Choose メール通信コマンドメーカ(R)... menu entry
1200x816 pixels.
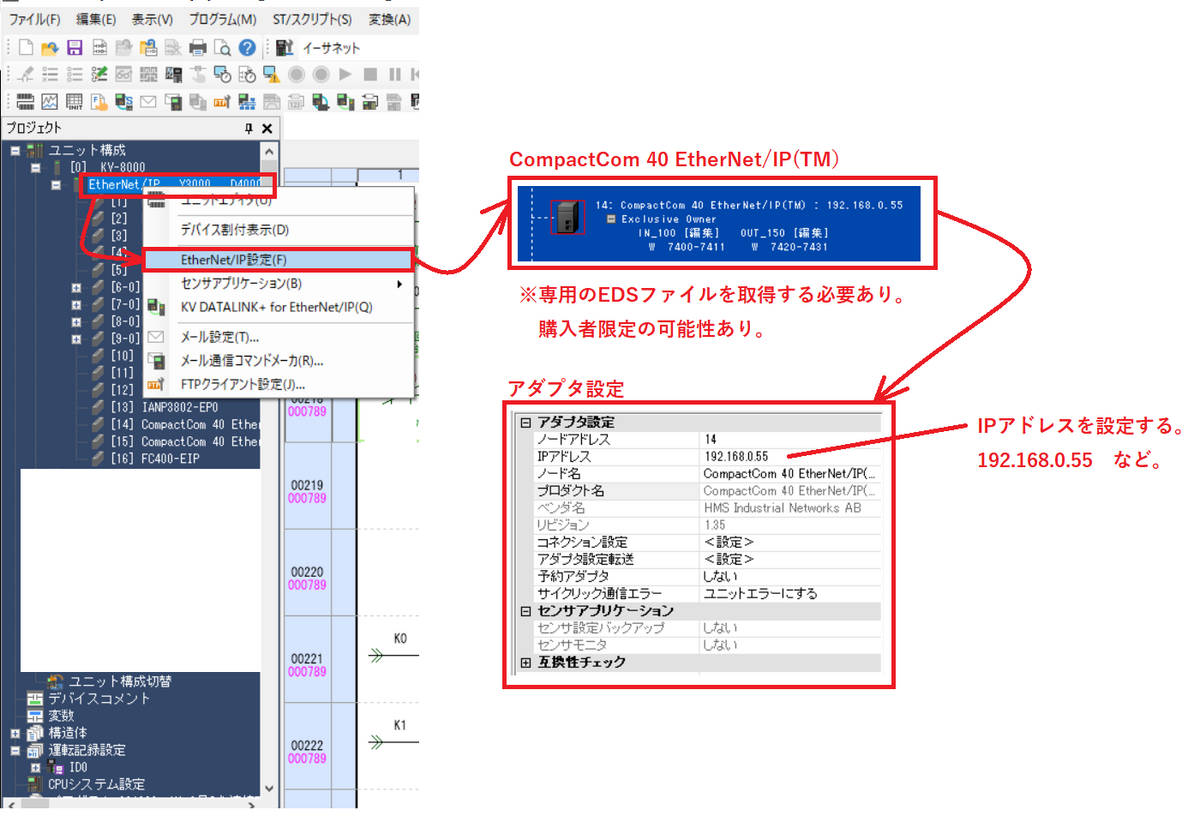(x=279, y=361)
